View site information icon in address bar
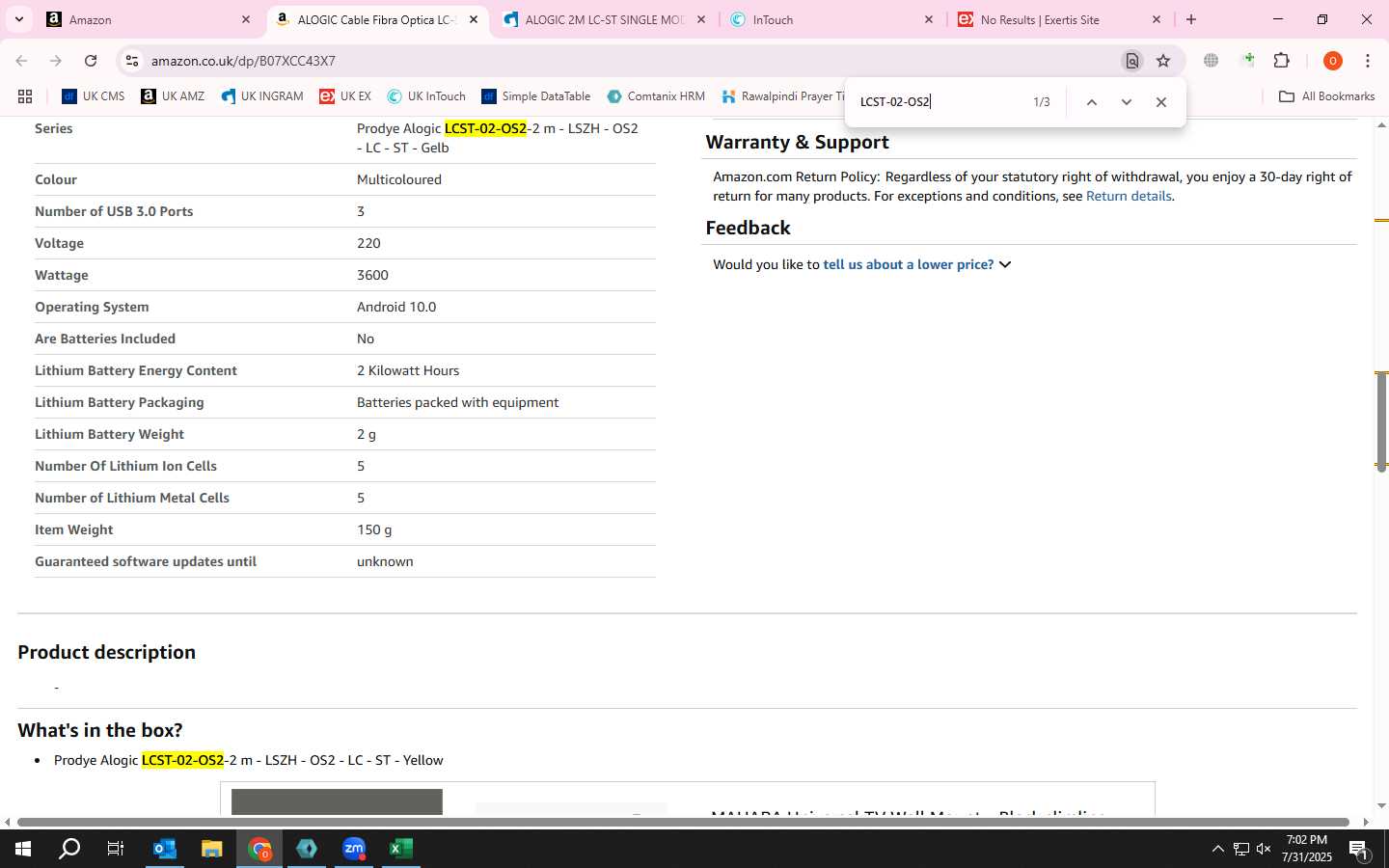 132,61
